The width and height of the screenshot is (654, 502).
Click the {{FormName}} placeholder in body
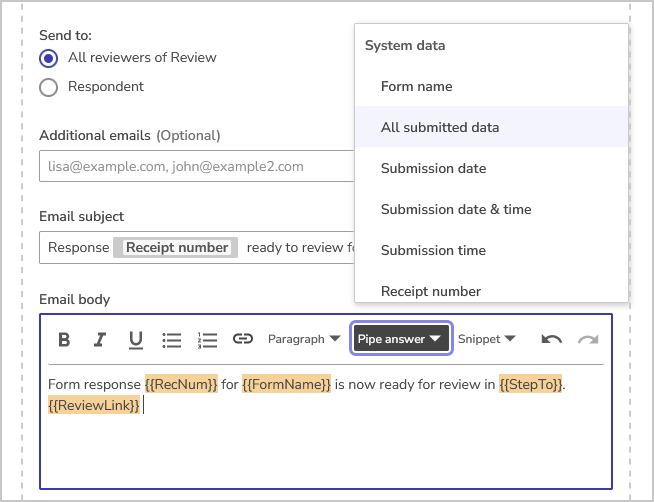286,384
